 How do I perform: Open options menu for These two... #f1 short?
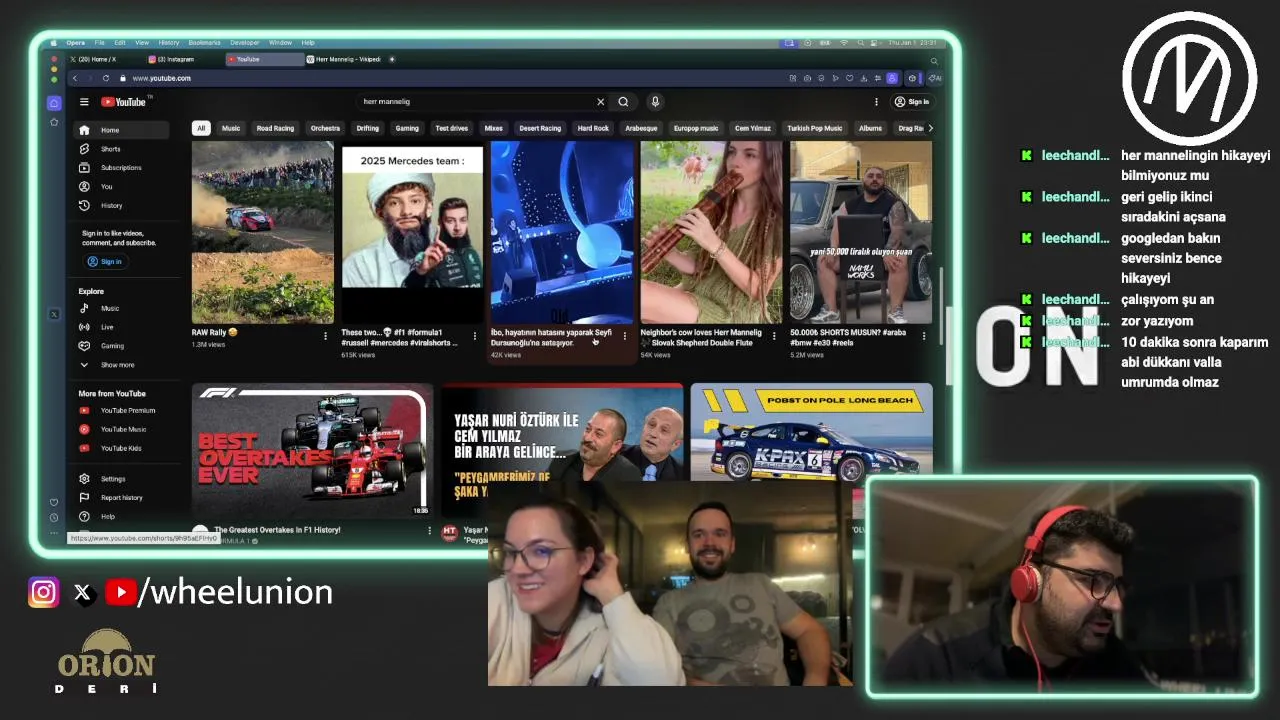[475, 336]
